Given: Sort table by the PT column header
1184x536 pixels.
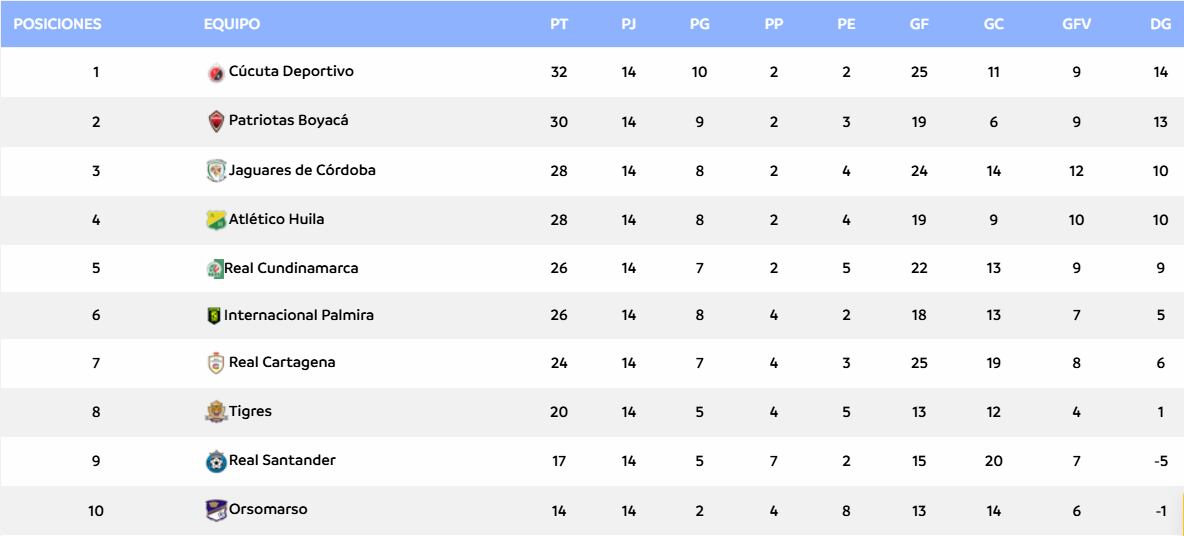Looking at the screenshot, I should pos(559,24).
